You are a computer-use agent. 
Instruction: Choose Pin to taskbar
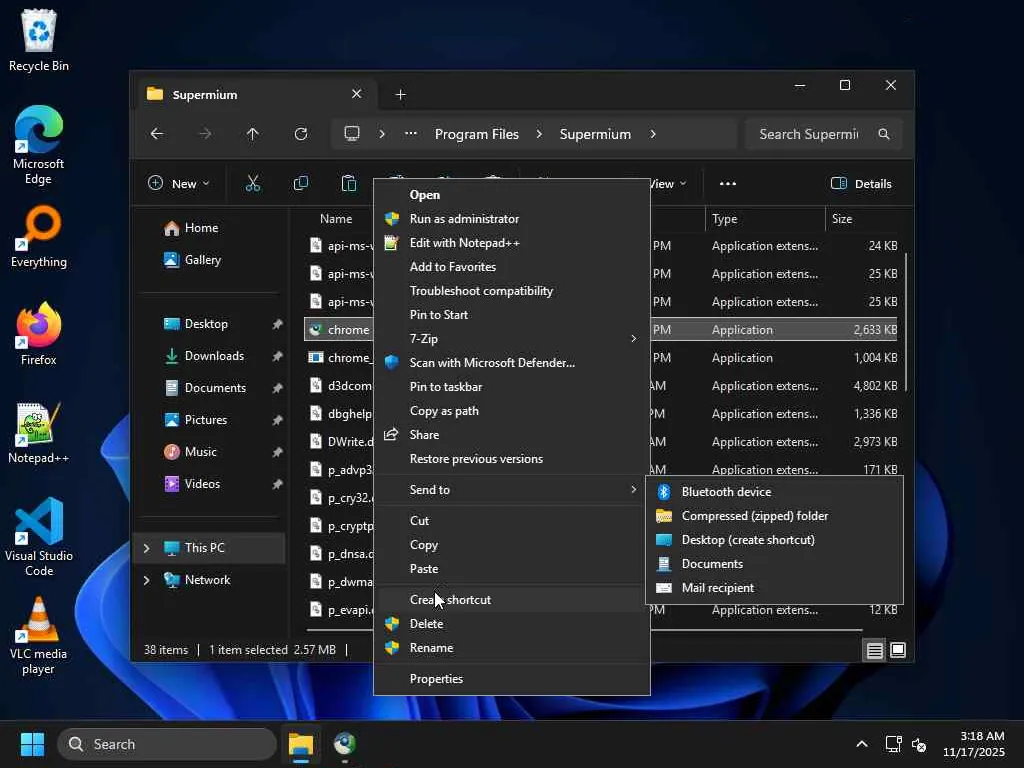pyautogui.click(x=511, y=387)
